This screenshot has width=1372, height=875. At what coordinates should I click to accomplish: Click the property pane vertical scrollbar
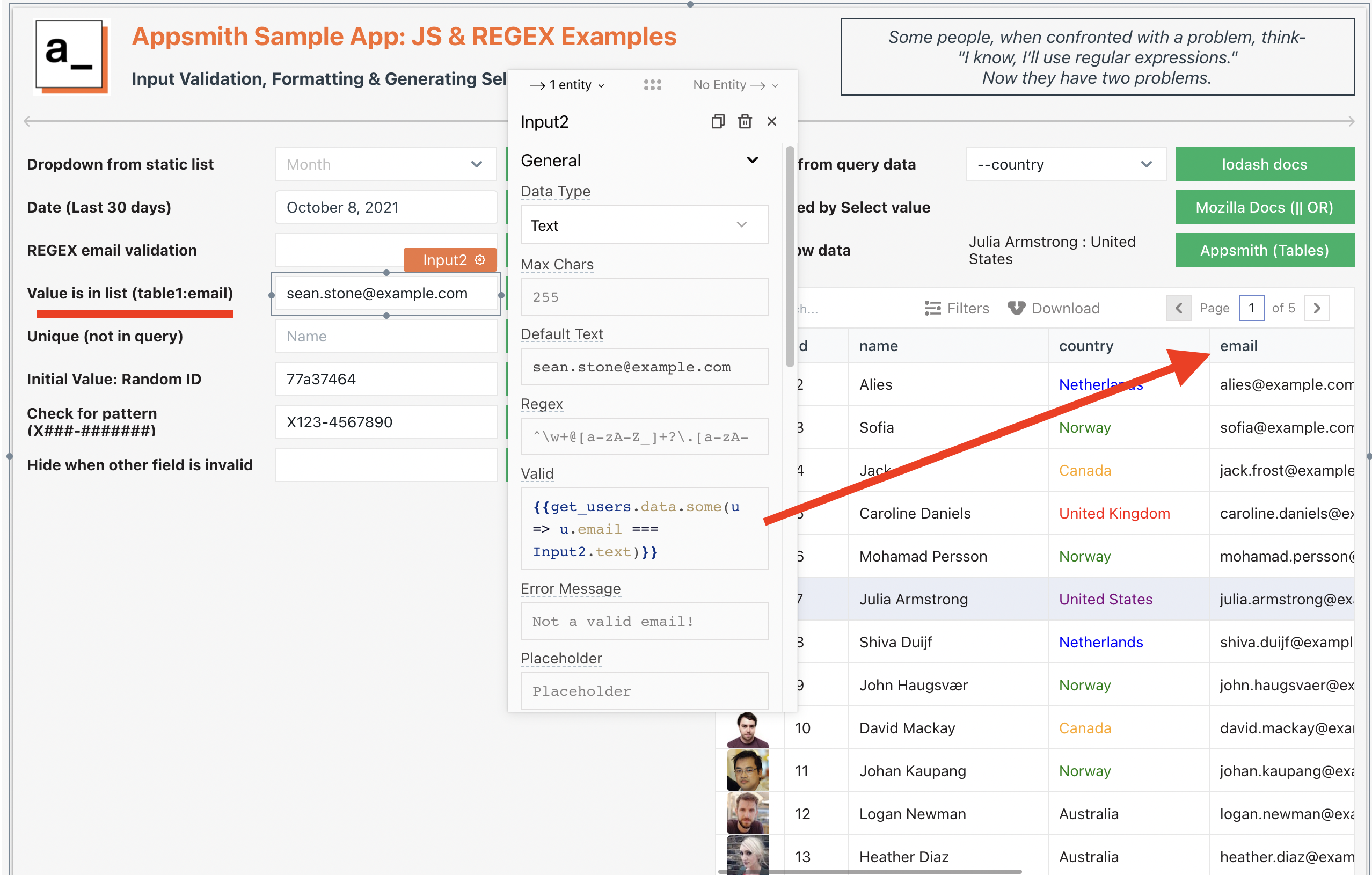pyautogui.click(x=790, y=257)
